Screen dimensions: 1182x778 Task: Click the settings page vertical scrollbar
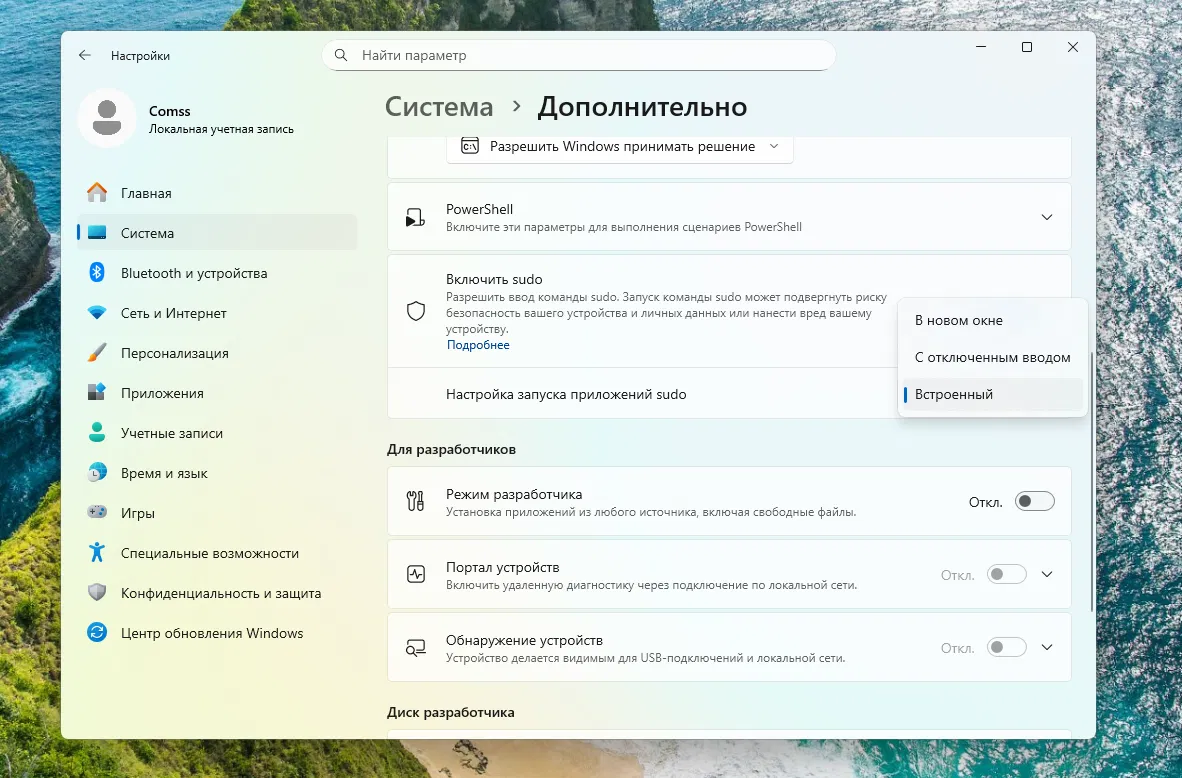point(1092,480)
